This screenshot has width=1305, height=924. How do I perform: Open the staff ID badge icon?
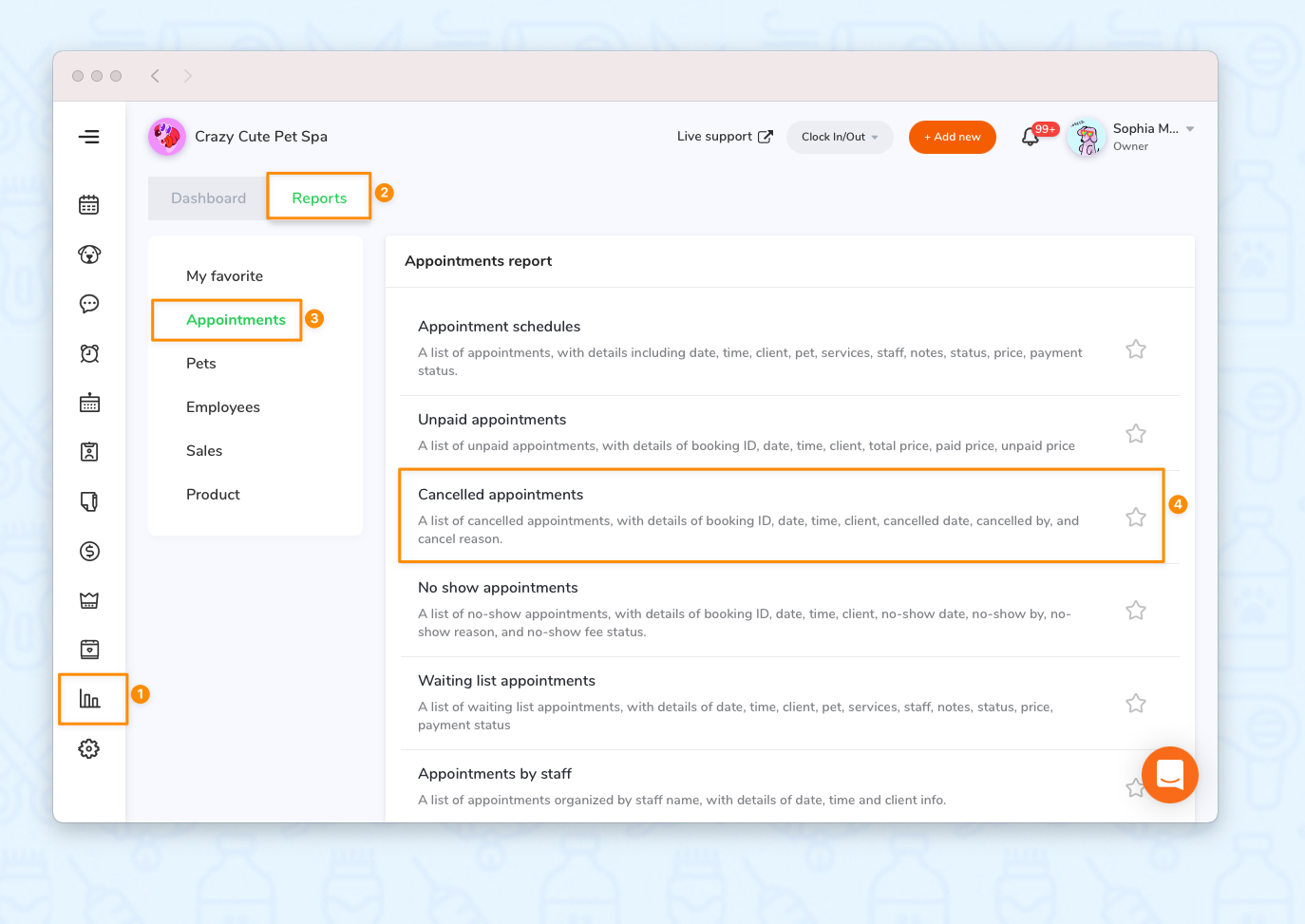[x=89, y=452]
